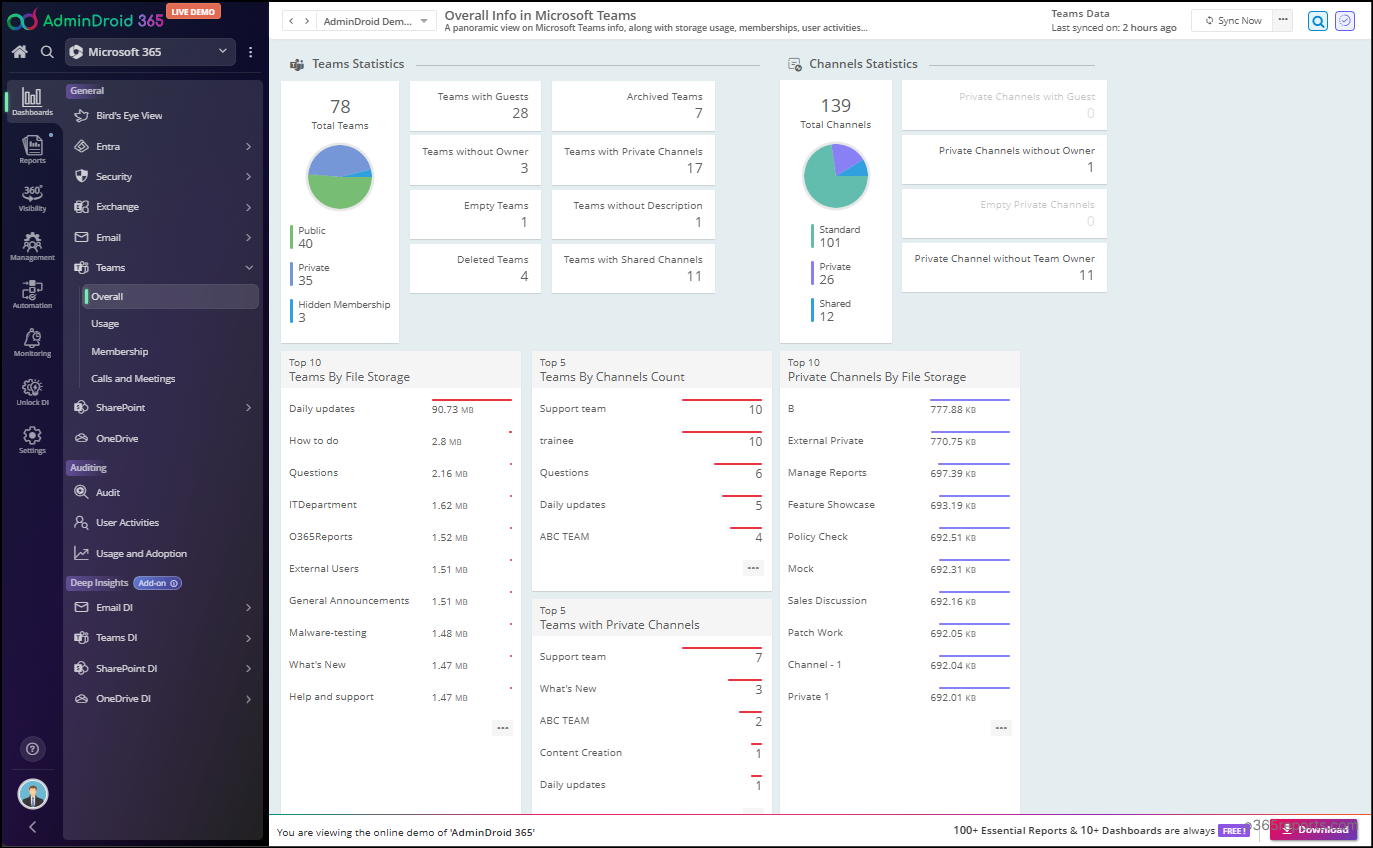Go to the Home icon
Viewport: 1373px width, 848px height.
point(19,52)
